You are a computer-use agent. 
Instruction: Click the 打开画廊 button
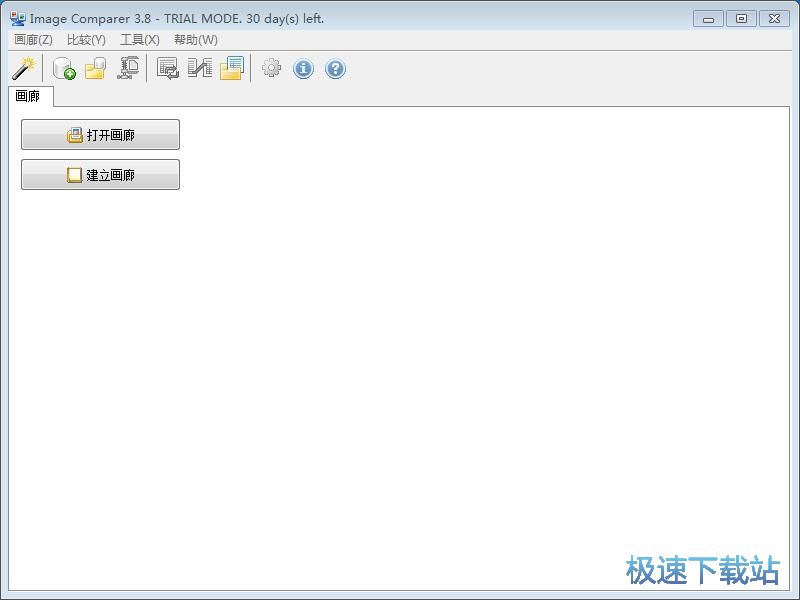point(101,135)
